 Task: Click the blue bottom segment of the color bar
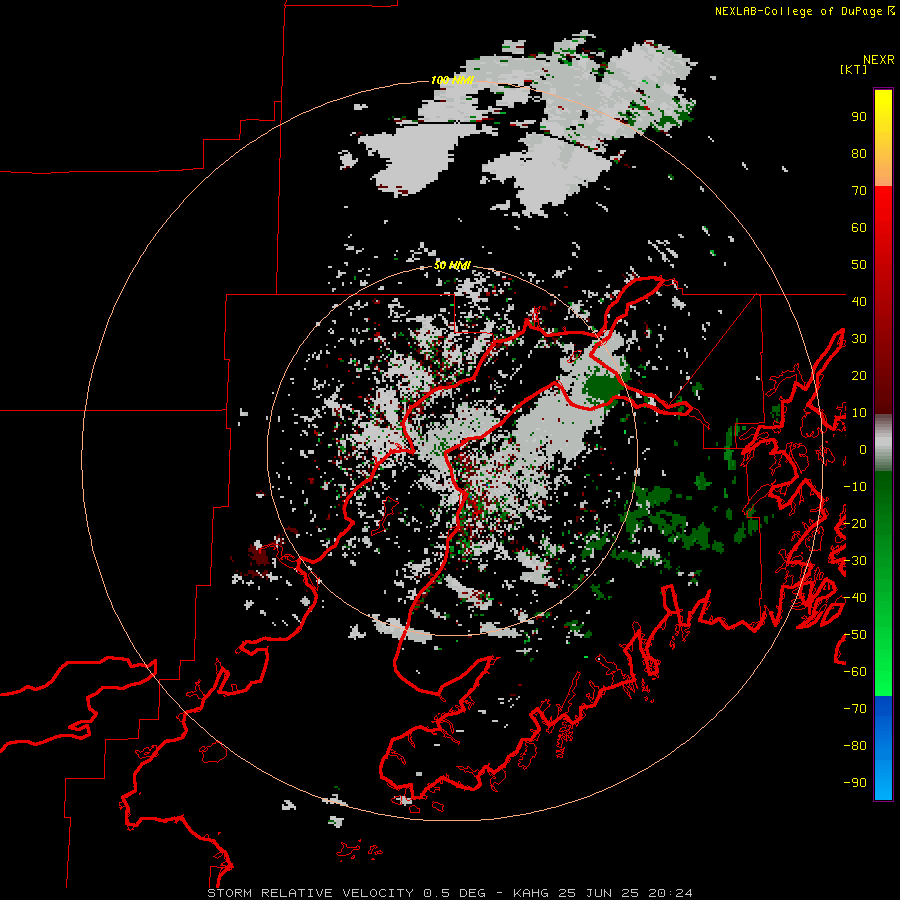coord(883,748)
